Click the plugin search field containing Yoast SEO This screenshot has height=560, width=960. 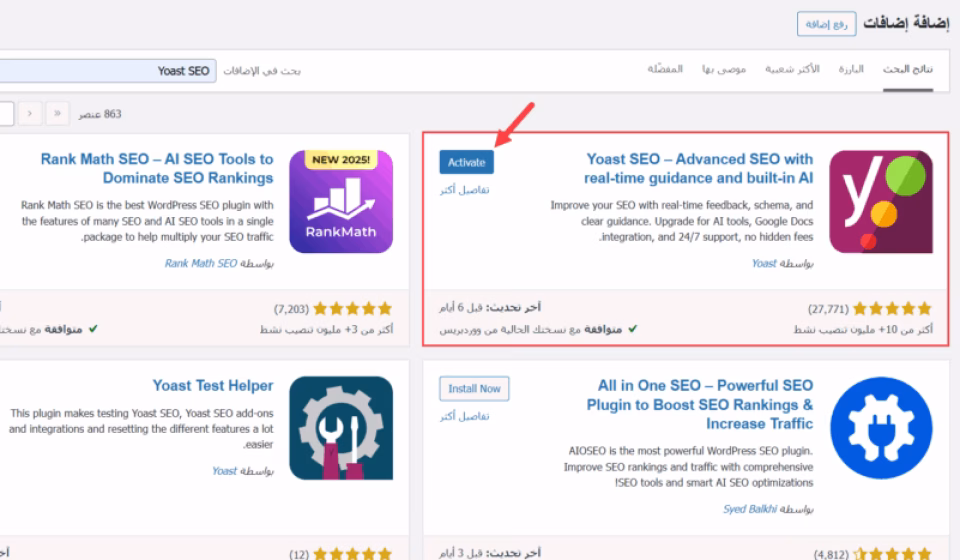110,71
